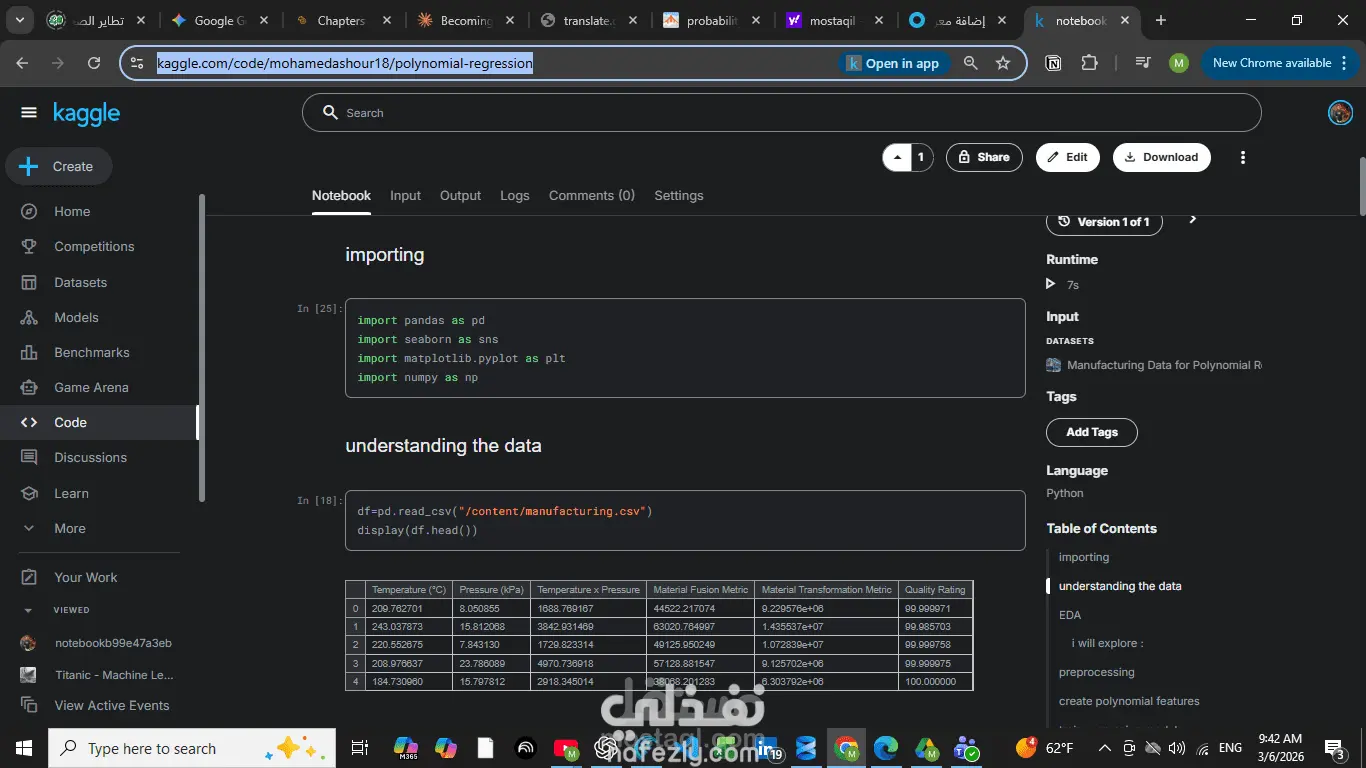Expand the version history arrow

tap(1192, 220)
